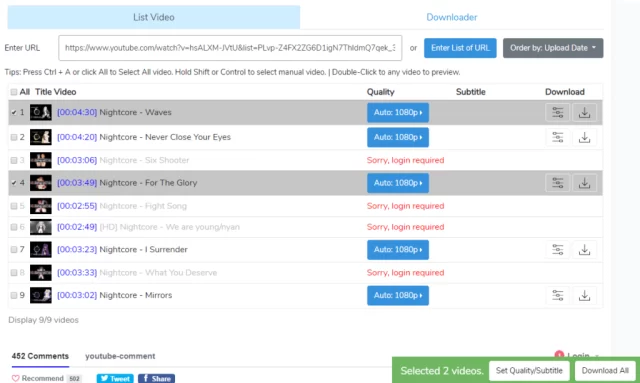Expand quality dropdown for Never Close Your Eyes
Image resolution: width=640 pixels, height=383 pixels.
click(398, 137)
